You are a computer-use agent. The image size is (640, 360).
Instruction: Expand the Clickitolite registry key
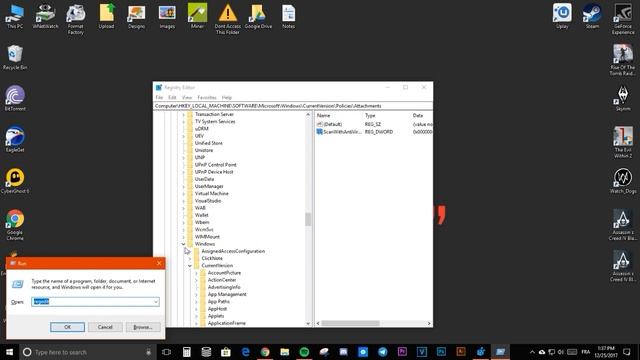[190, 258]
